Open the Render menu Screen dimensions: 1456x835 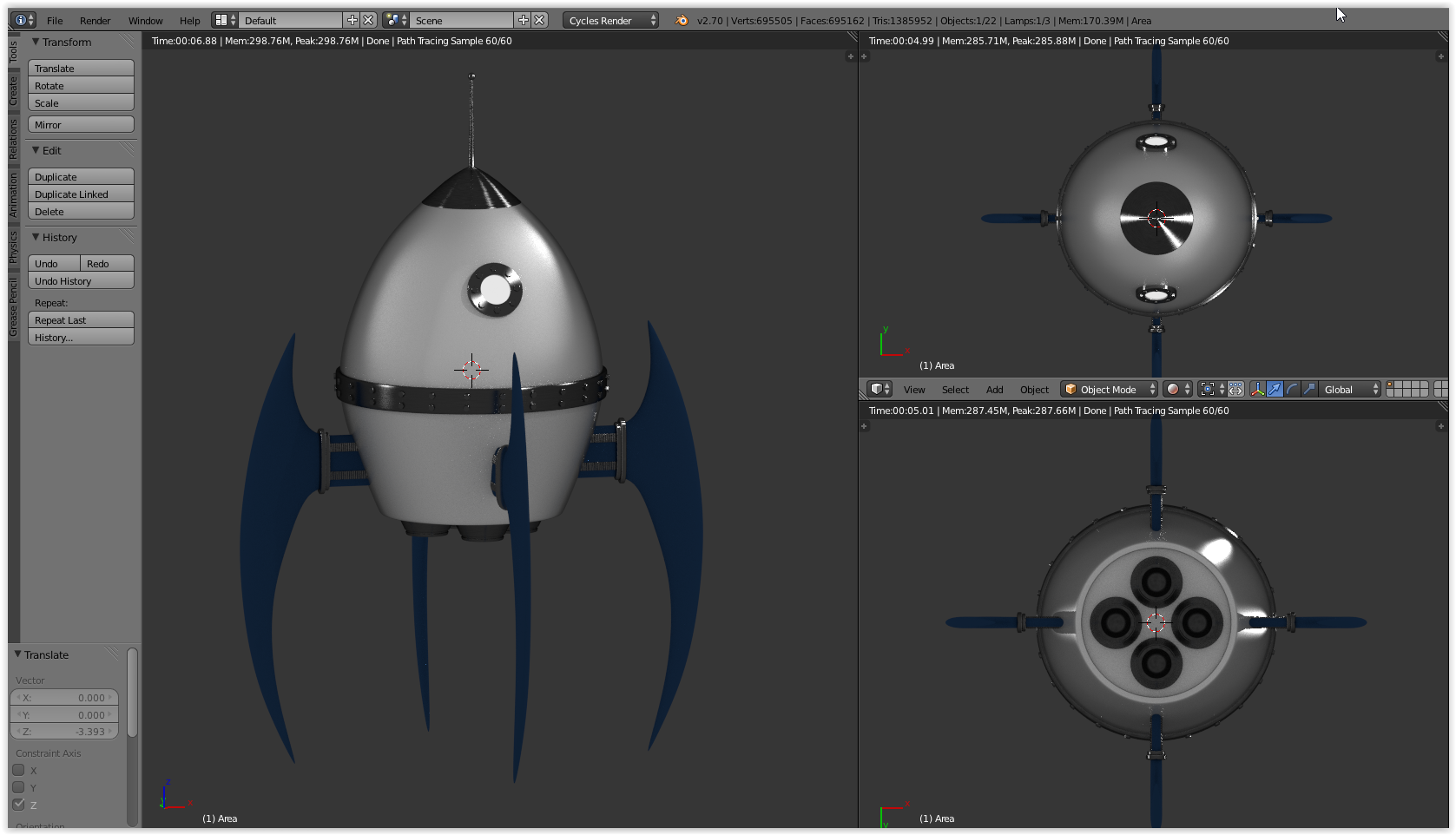pos(95,20)
